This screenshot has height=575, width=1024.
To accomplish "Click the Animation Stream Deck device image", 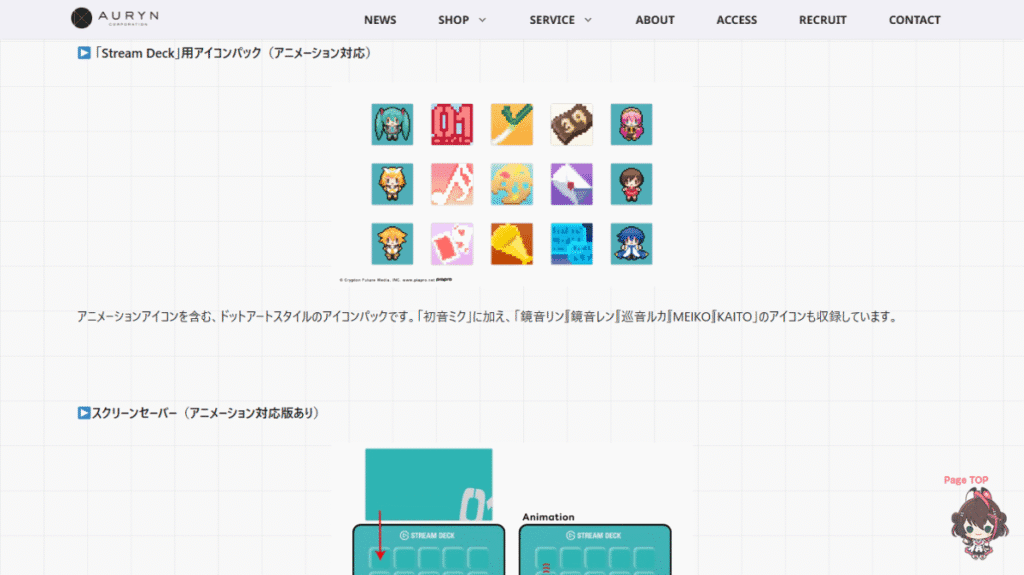I will (595, 550).
